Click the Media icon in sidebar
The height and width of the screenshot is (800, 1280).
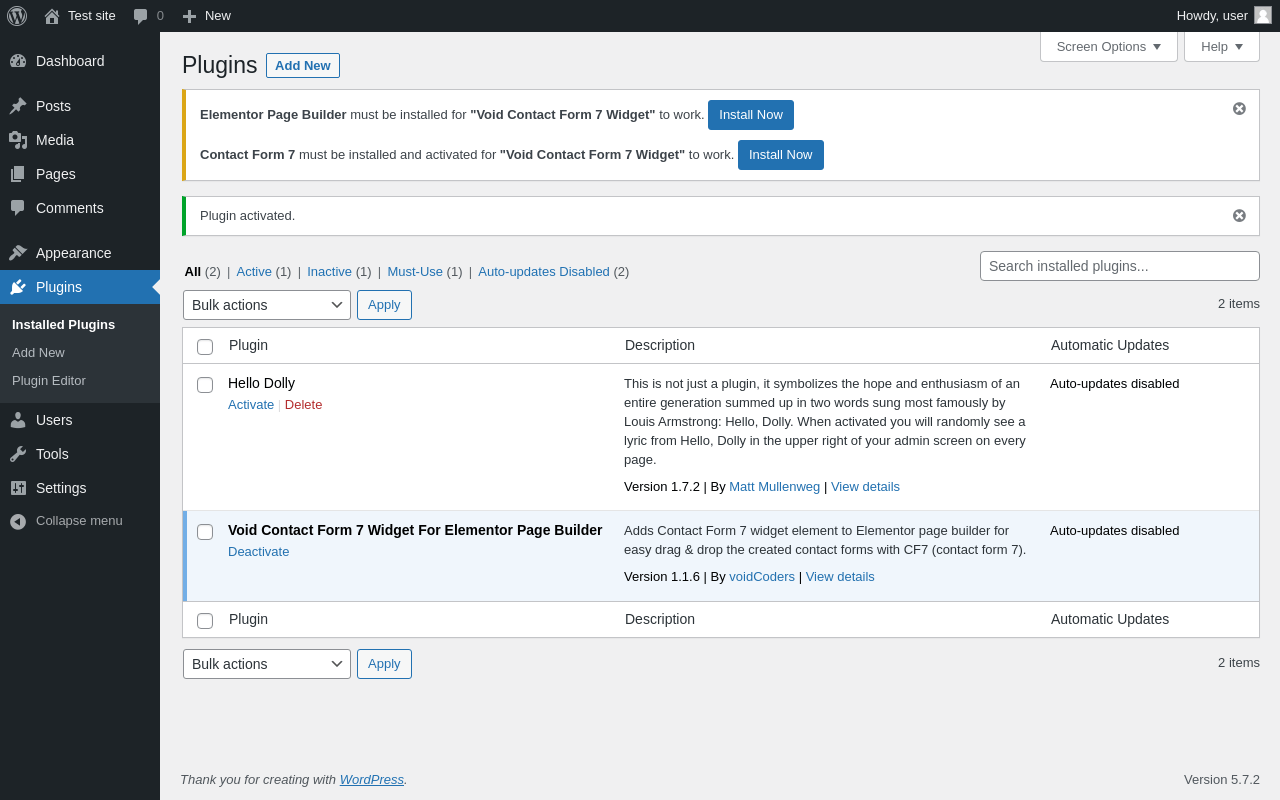click(x=18, y=140)
